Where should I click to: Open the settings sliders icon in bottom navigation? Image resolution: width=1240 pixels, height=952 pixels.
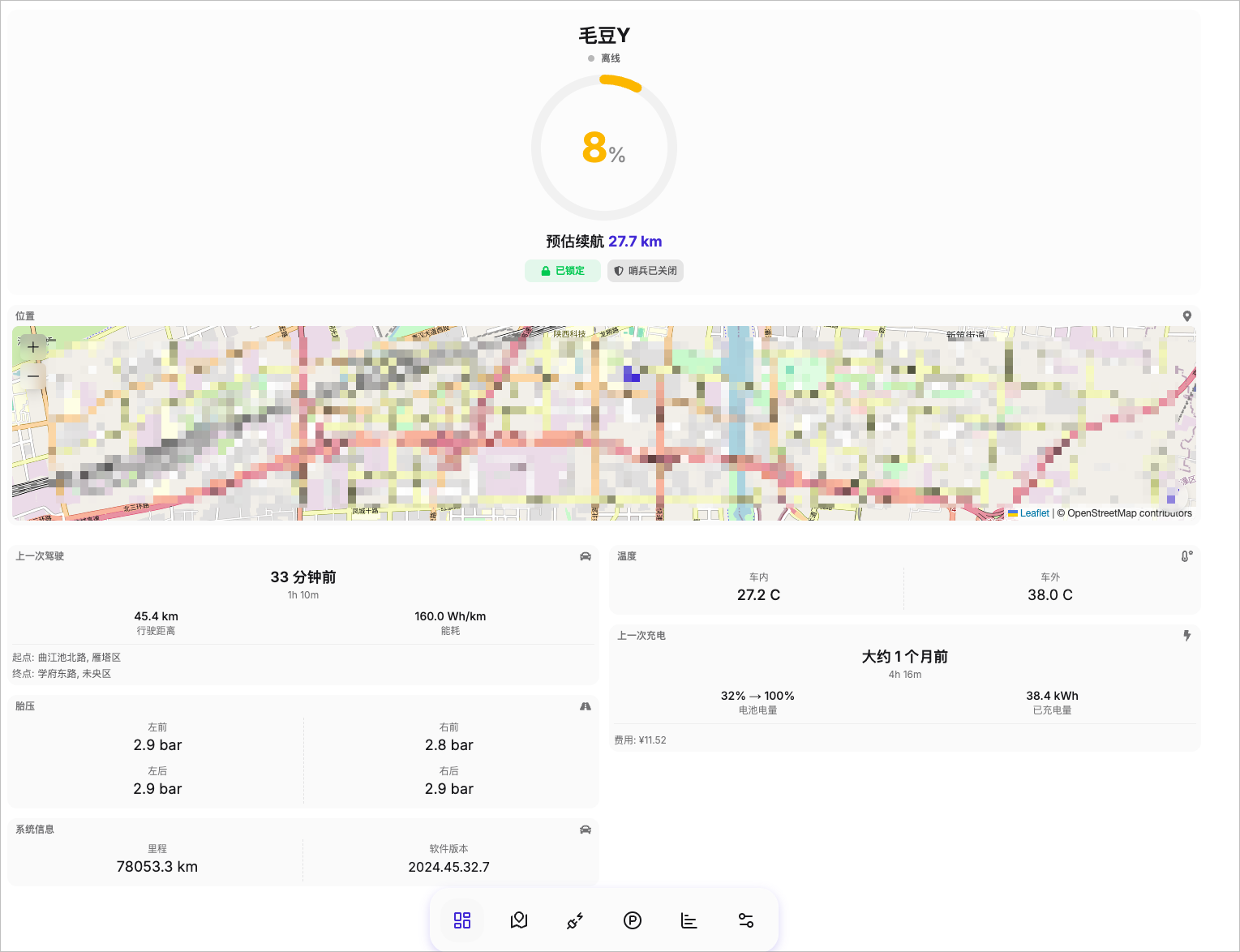746,920
